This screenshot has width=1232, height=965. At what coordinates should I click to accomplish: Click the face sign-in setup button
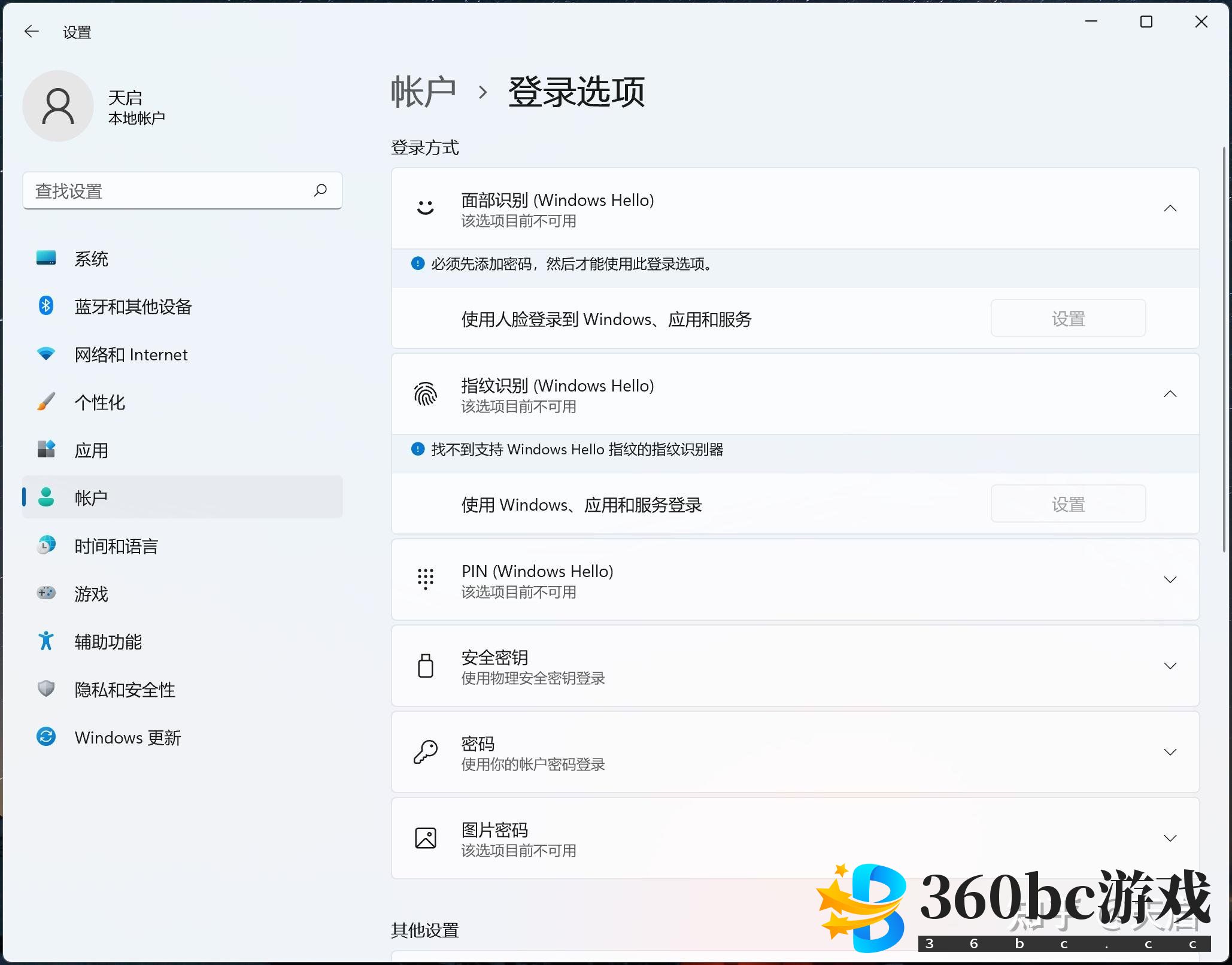tap(1068, 318)
